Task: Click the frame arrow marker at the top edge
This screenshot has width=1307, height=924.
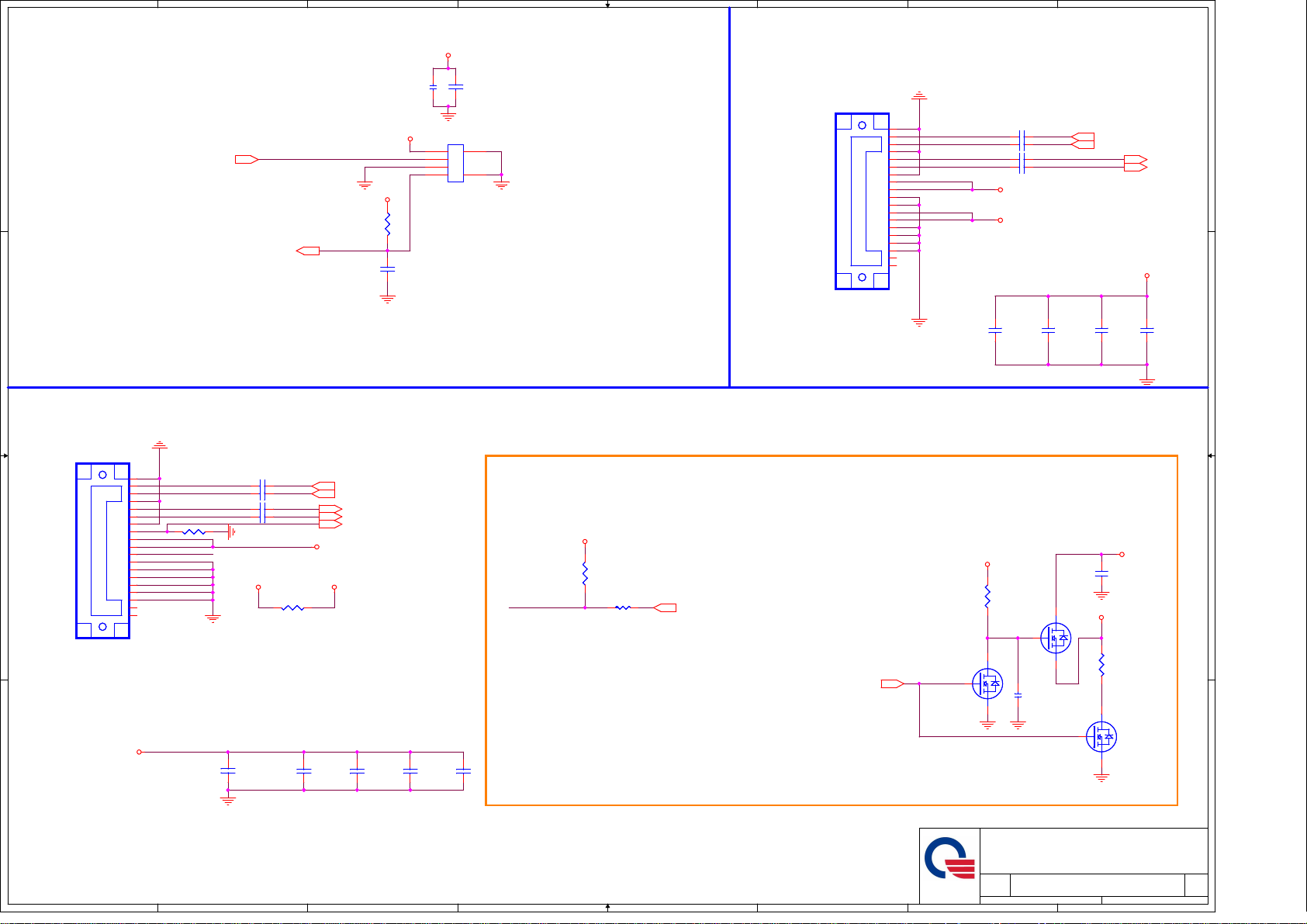Action: (607, 5)
